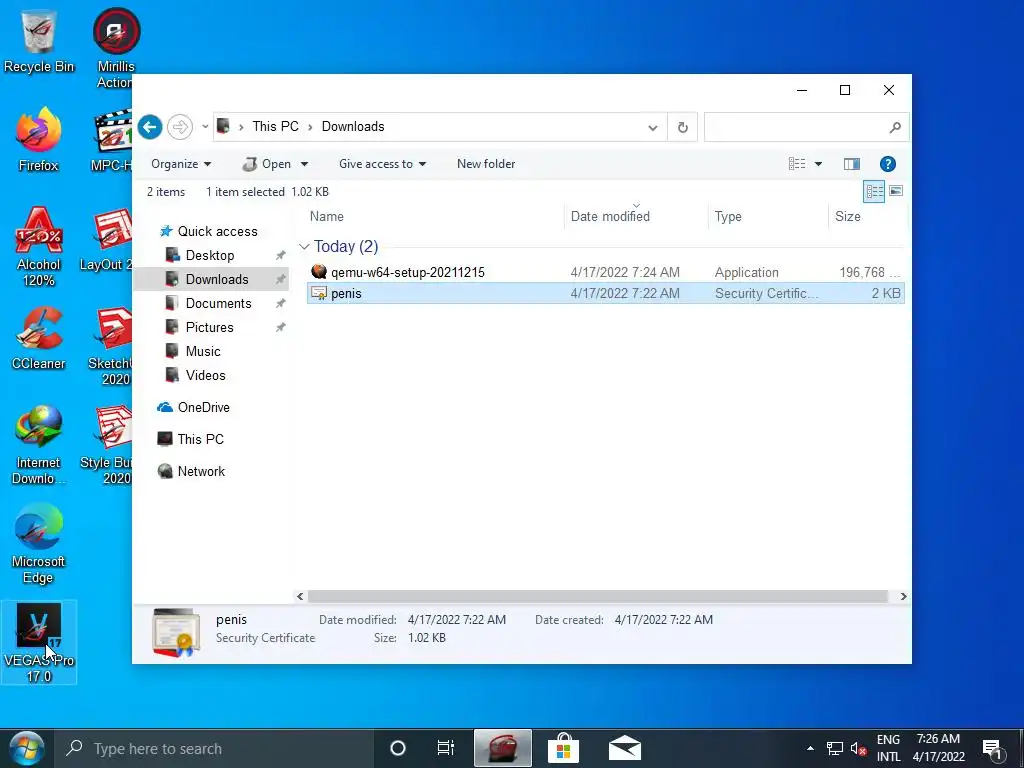Switch to large thumbnails view icon
The height and width of the screenshot is (768, 1024).
pos(896,191)
